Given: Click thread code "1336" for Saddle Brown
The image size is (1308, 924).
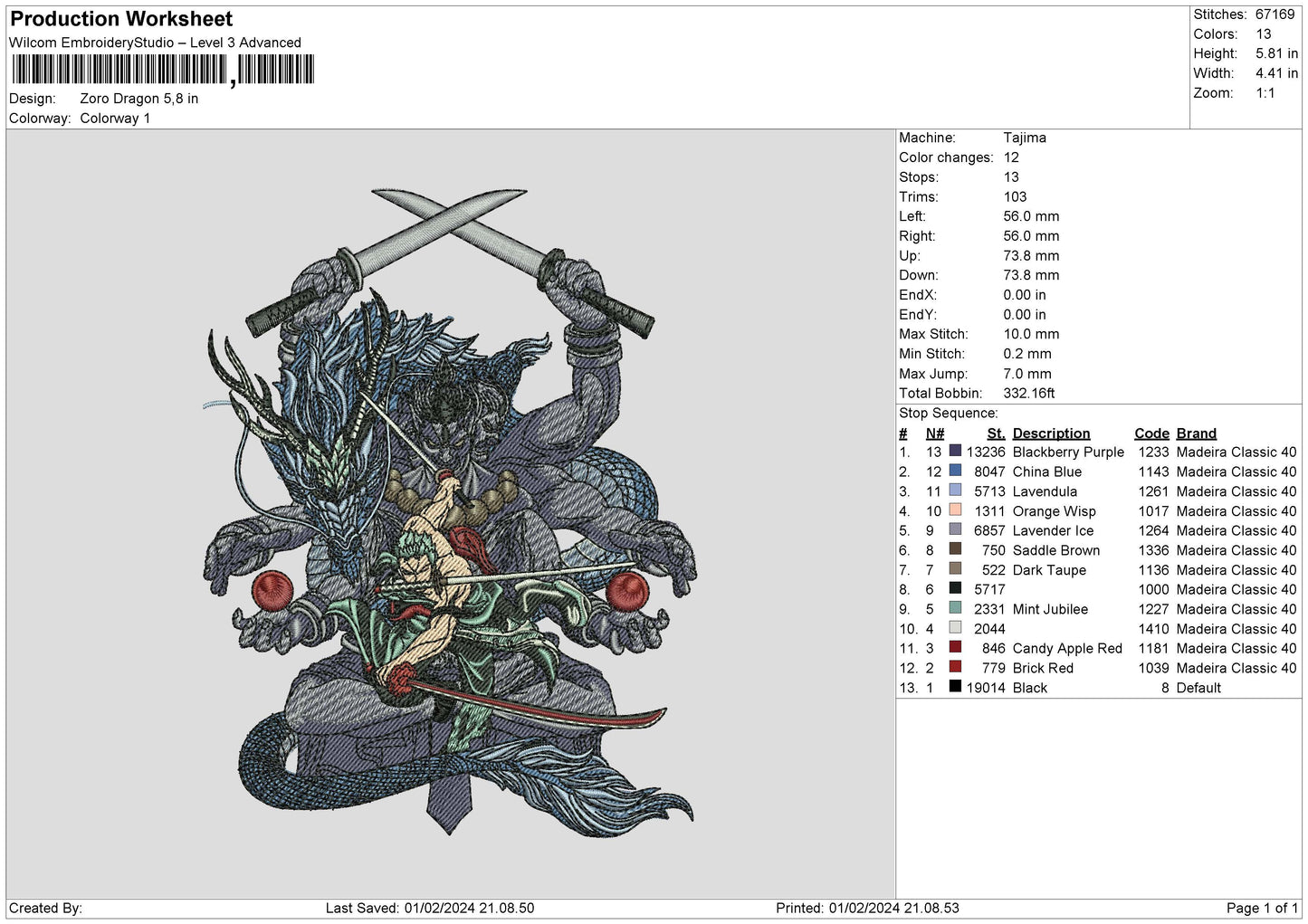Looking at the screenshot, I should [x=1153, y=550].
